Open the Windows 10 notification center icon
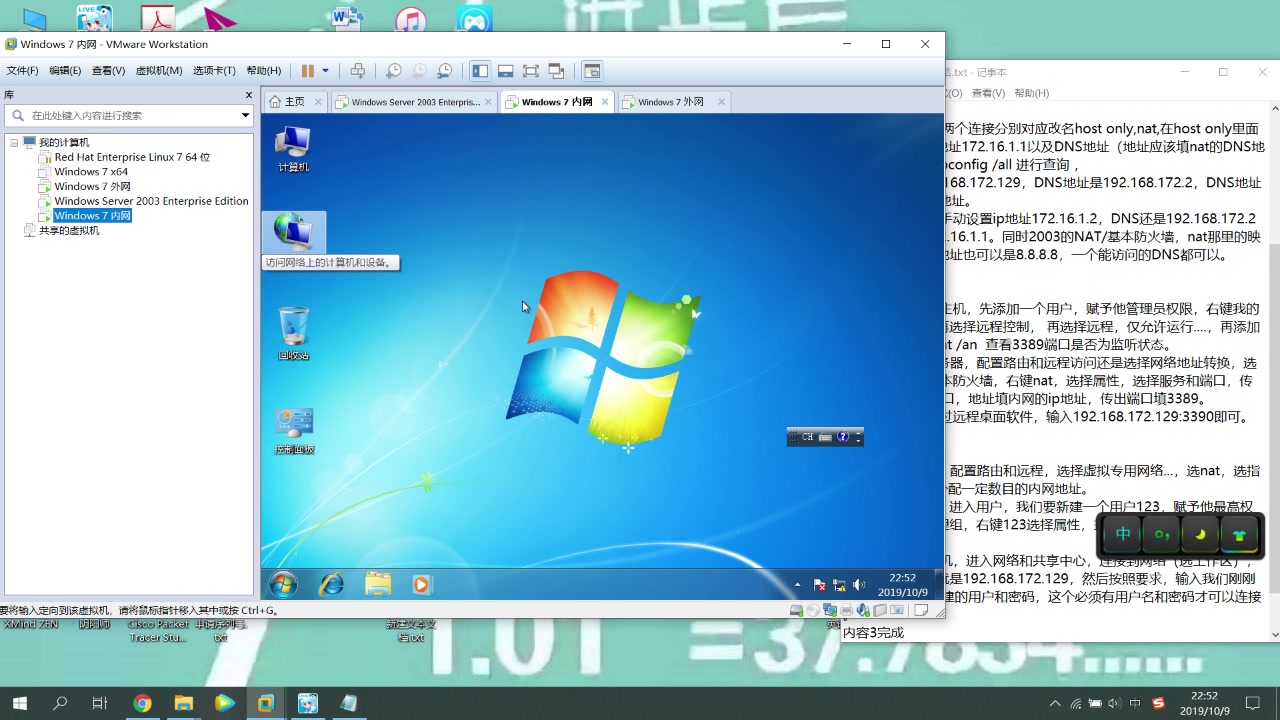Screen dimensions: 1280x720 (x=1253, y=704)
